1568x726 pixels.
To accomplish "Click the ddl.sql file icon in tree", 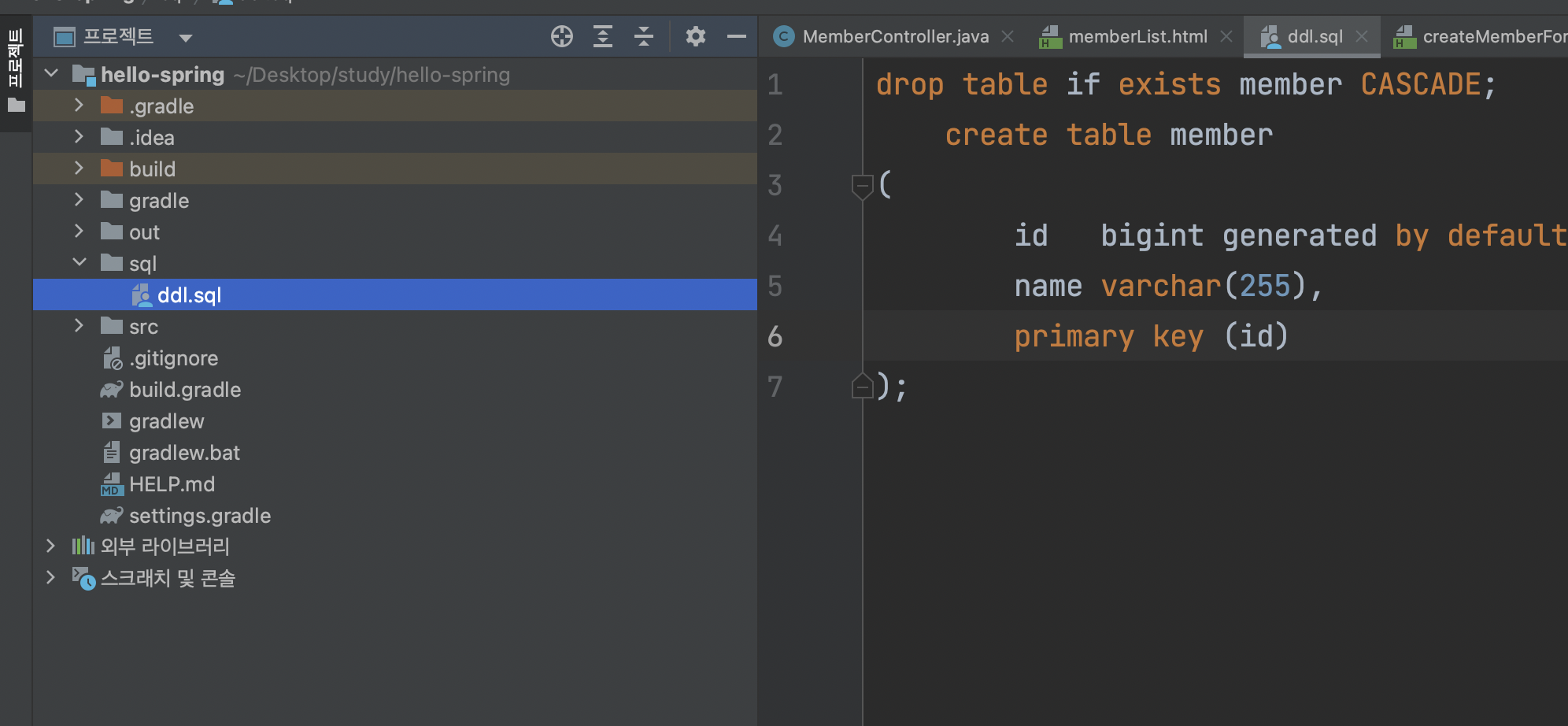I will pos(142,294).
